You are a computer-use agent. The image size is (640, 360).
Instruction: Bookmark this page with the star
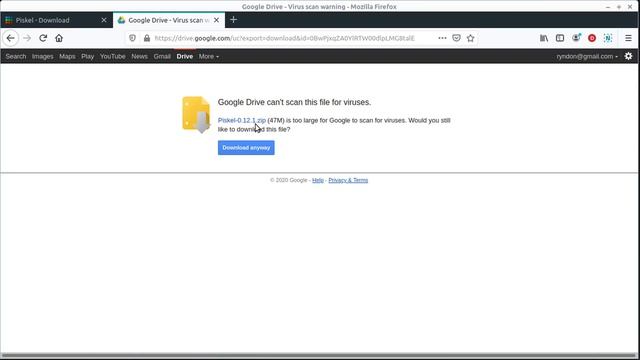pyautogui.click(x=471, y=38)
